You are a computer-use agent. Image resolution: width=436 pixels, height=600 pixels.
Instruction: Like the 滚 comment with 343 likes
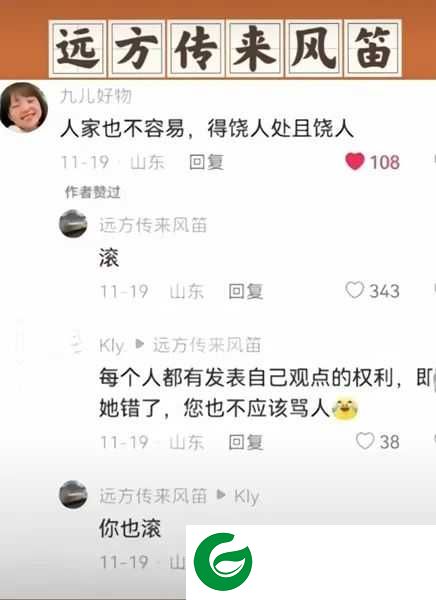(x=354, y=290)
